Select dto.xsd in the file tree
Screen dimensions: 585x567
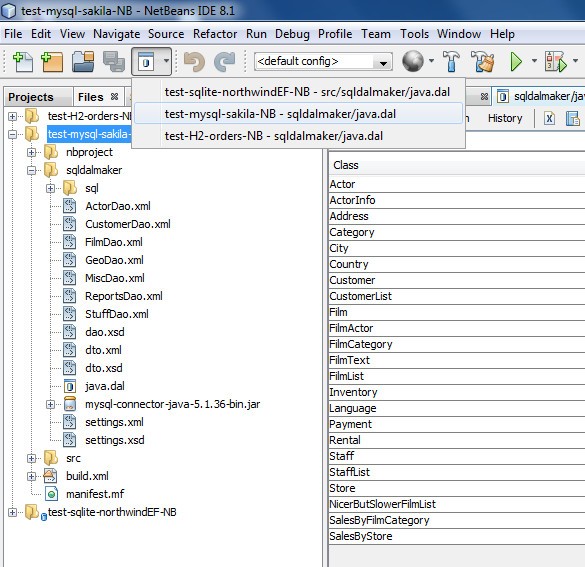103,368
